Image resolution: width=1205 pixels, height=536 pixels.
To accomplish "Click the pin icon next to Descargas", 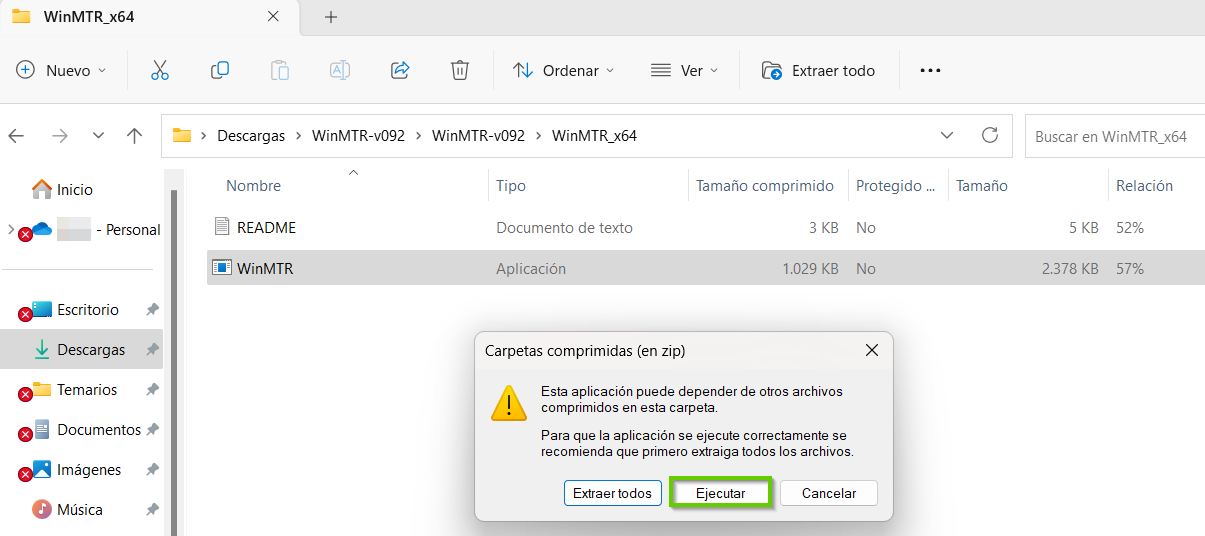I will (x=152, y=350).
